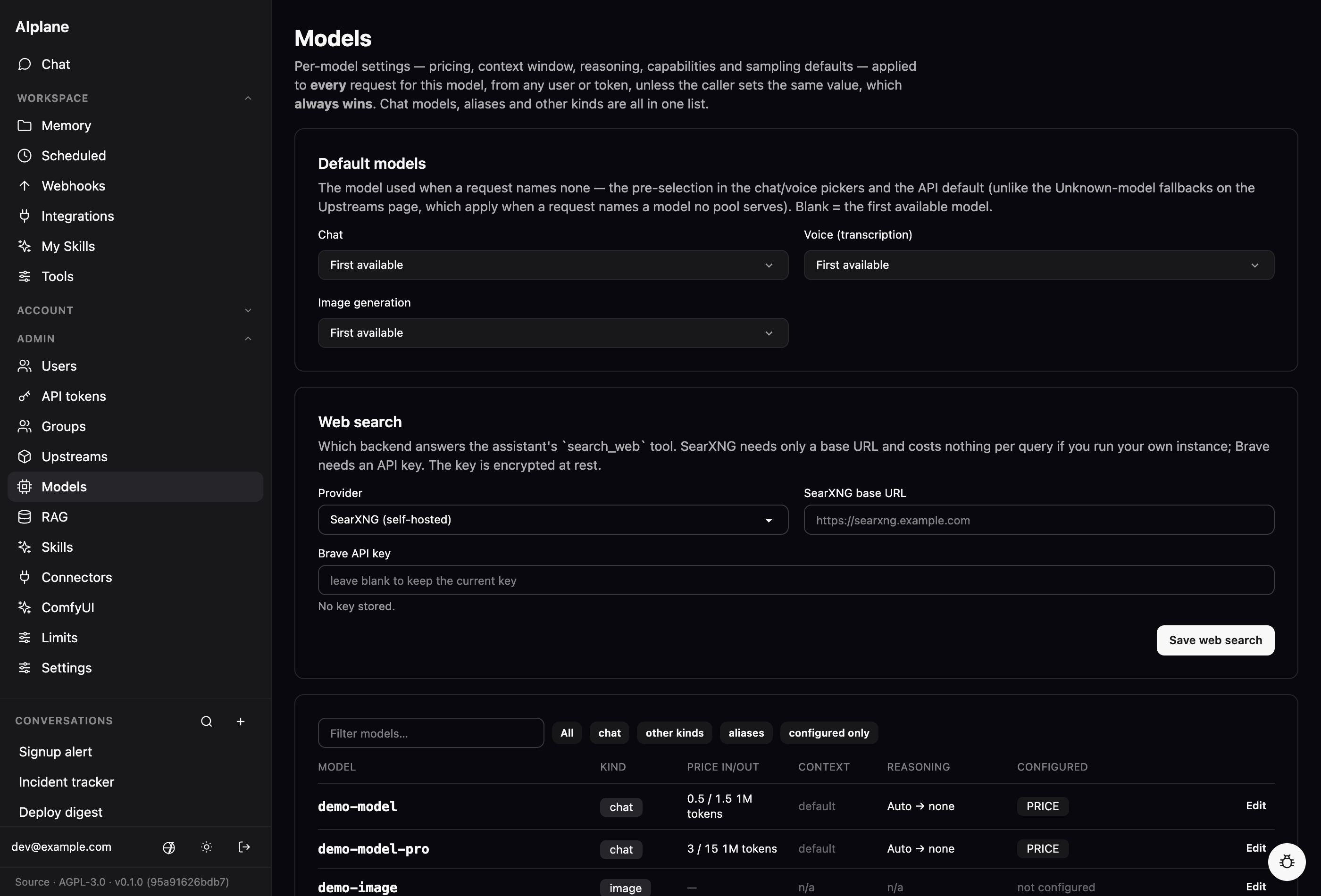Select the chat filter chip
The height and width of the screenshot is (896, 1321).
point(610,732)
